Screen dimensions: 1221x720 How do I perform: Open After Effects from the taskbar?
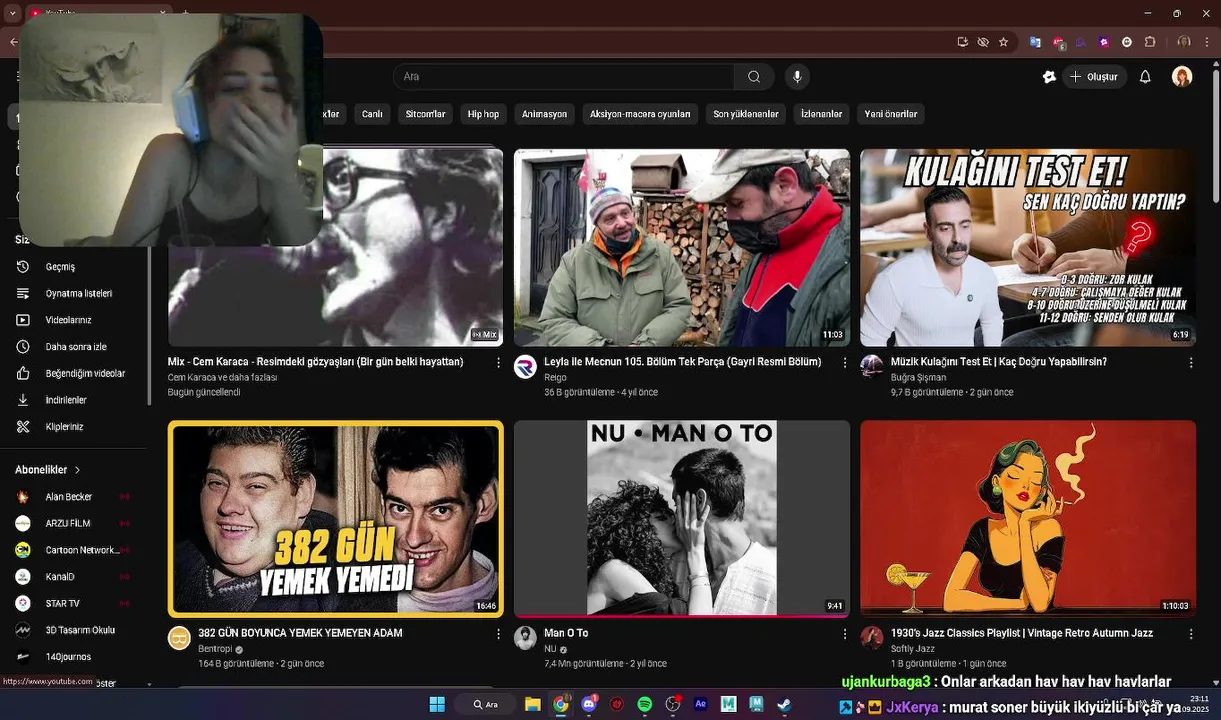[x=701, y=704]
